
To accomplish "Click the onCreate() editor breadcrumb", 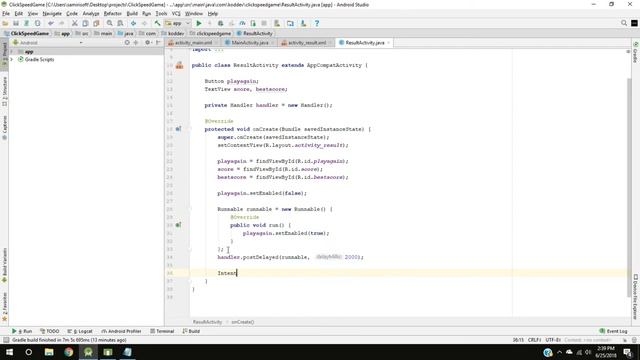I will (243, 322).
